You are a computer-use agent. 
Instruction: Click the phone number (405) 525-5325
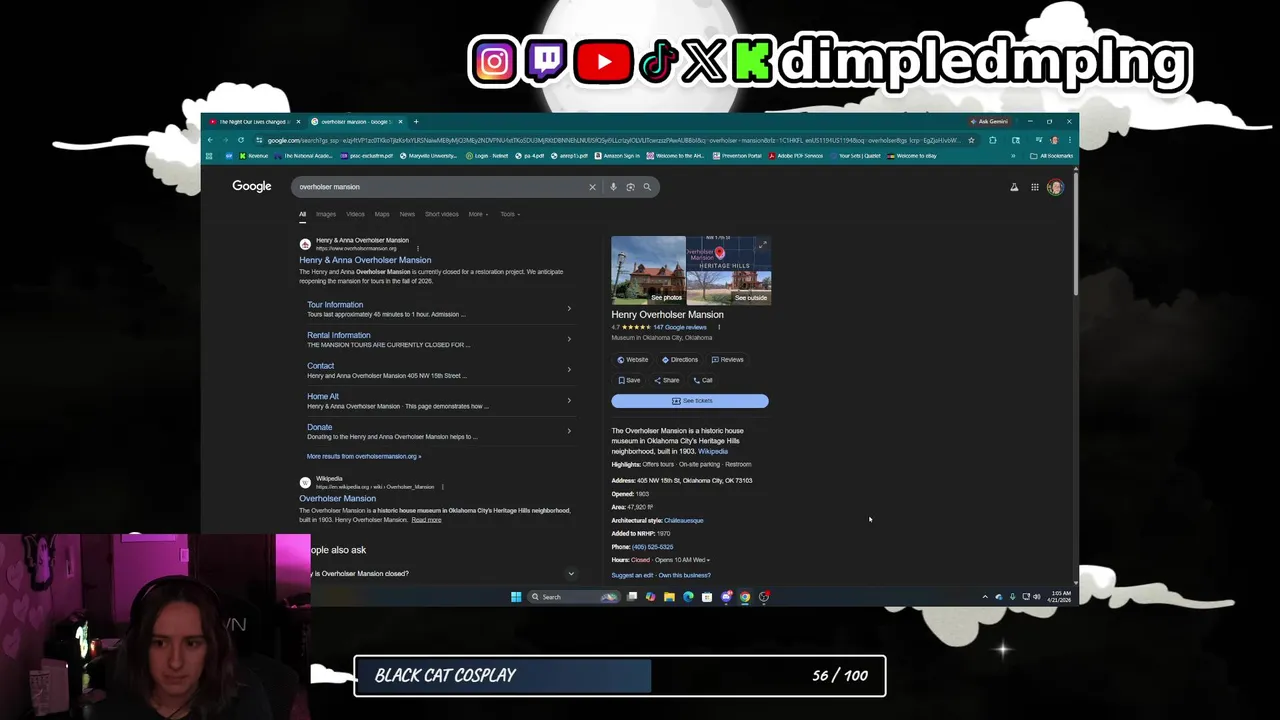tap(653, 547)
